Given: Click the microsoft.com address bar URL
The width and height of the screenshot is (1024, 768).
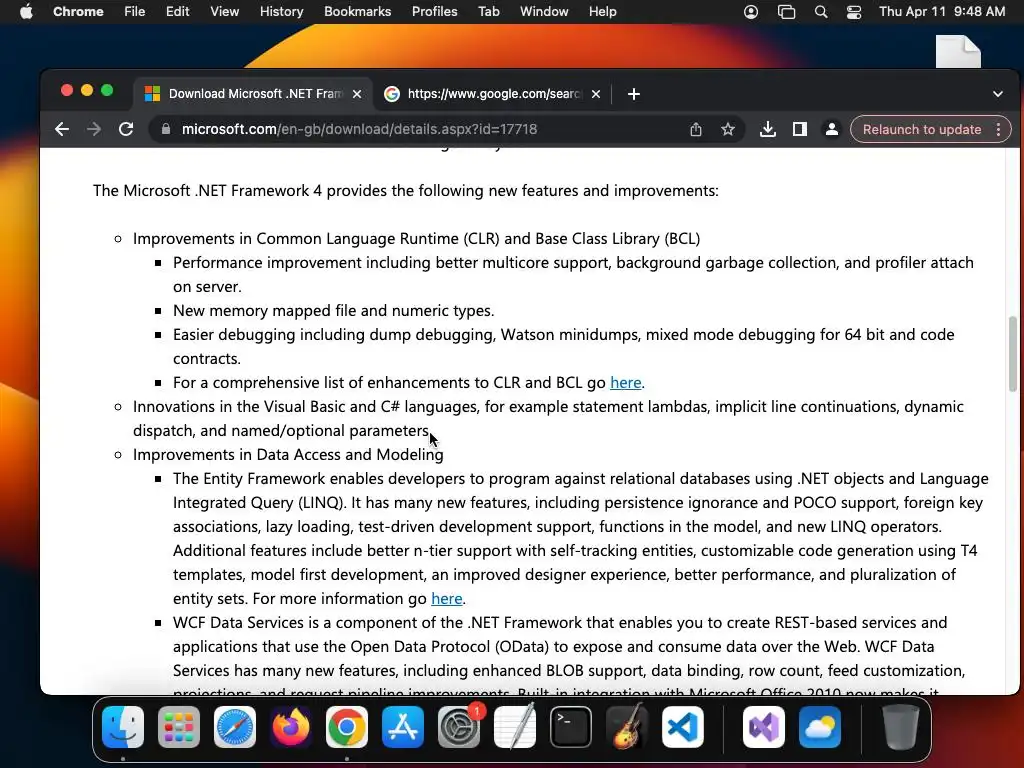Looking at the screenshot, I should pos(359,129).
